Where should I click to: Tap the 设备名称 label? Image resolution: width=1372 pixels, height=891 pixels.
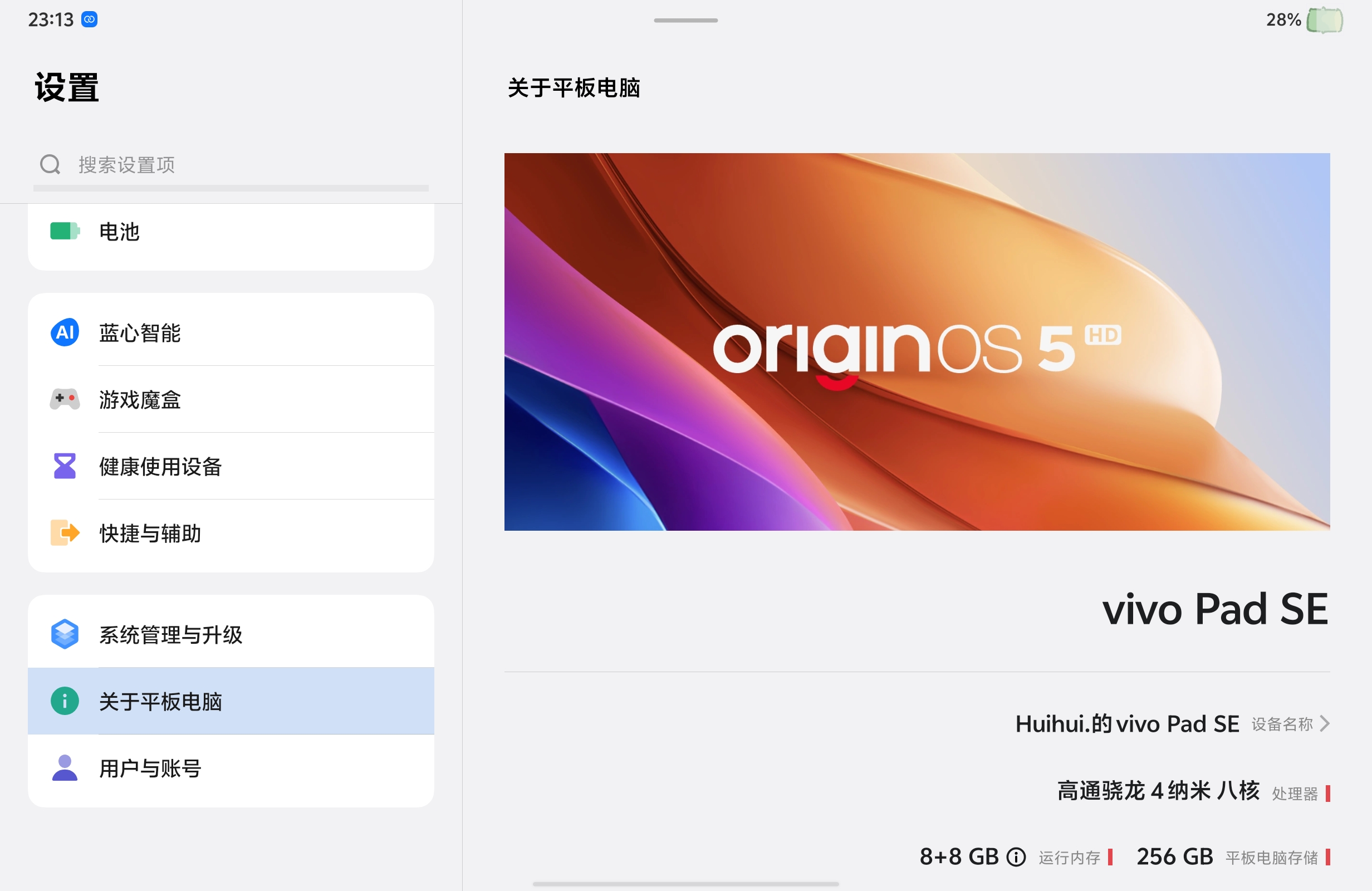click(1282, 724)
